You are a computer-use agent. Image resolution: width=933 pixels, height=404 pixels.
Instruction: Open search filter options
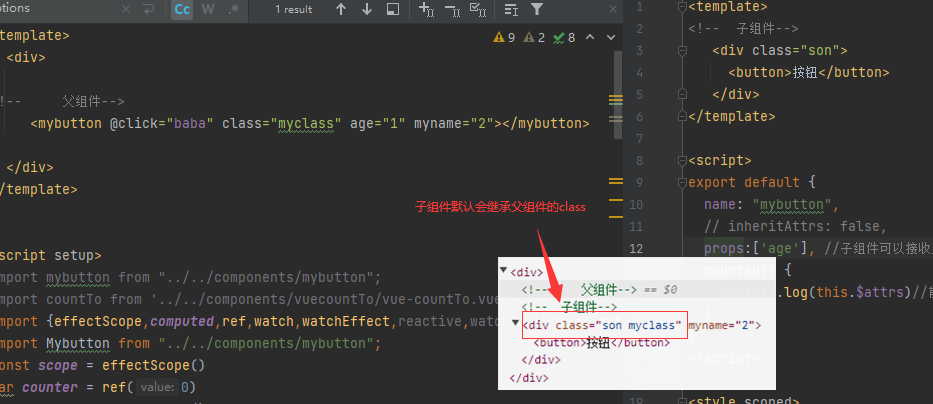[537, 10]
